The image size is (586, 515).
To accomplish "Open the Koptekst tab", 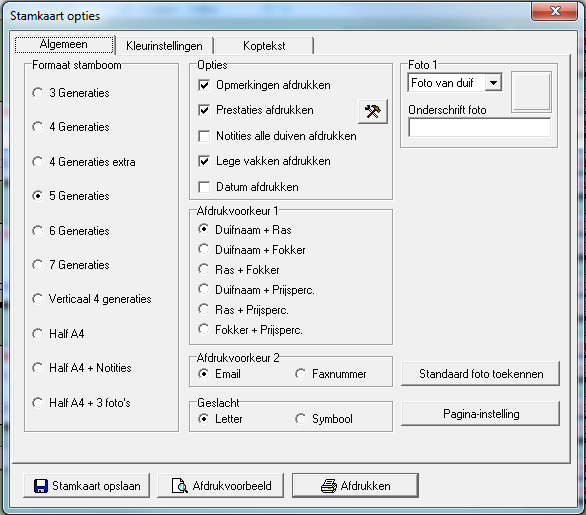I will tap(264, 46).
